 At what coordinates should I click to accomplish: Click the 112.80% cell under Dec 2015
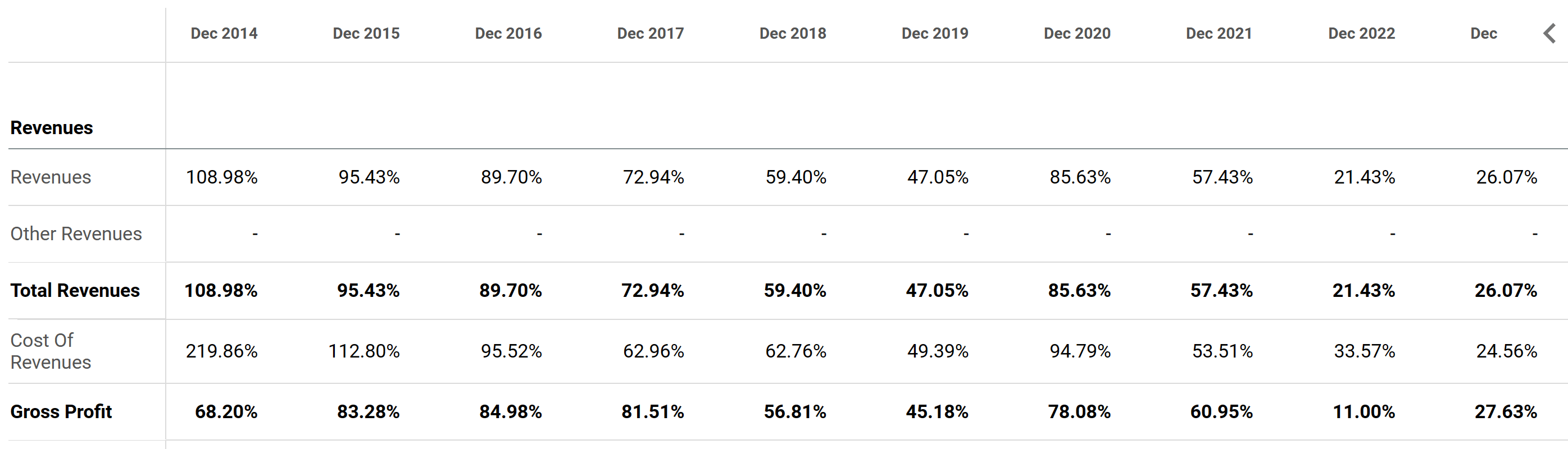tap(364, 351)
